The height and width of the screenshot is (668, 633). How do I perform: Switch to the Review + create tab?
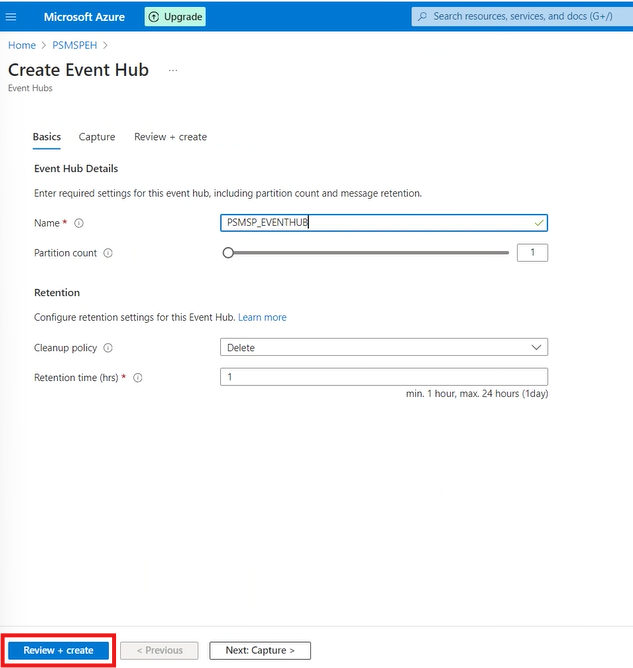[x=170, y=137]
